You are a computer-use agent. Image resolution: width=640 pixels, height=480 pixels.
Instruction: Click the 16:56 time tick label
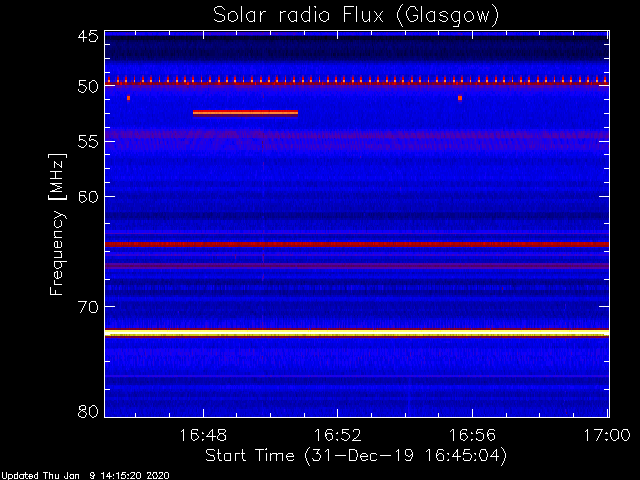(472, 435)
